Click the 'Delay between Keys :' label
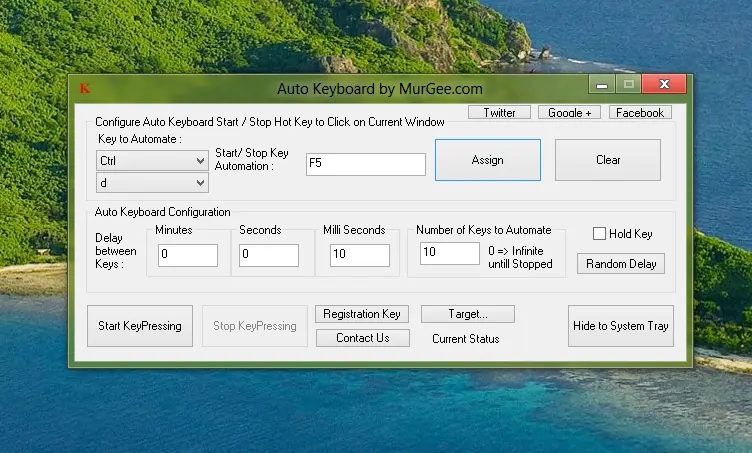Image resolution: width=752 pixels, height=453 pixels. (116, 251)
